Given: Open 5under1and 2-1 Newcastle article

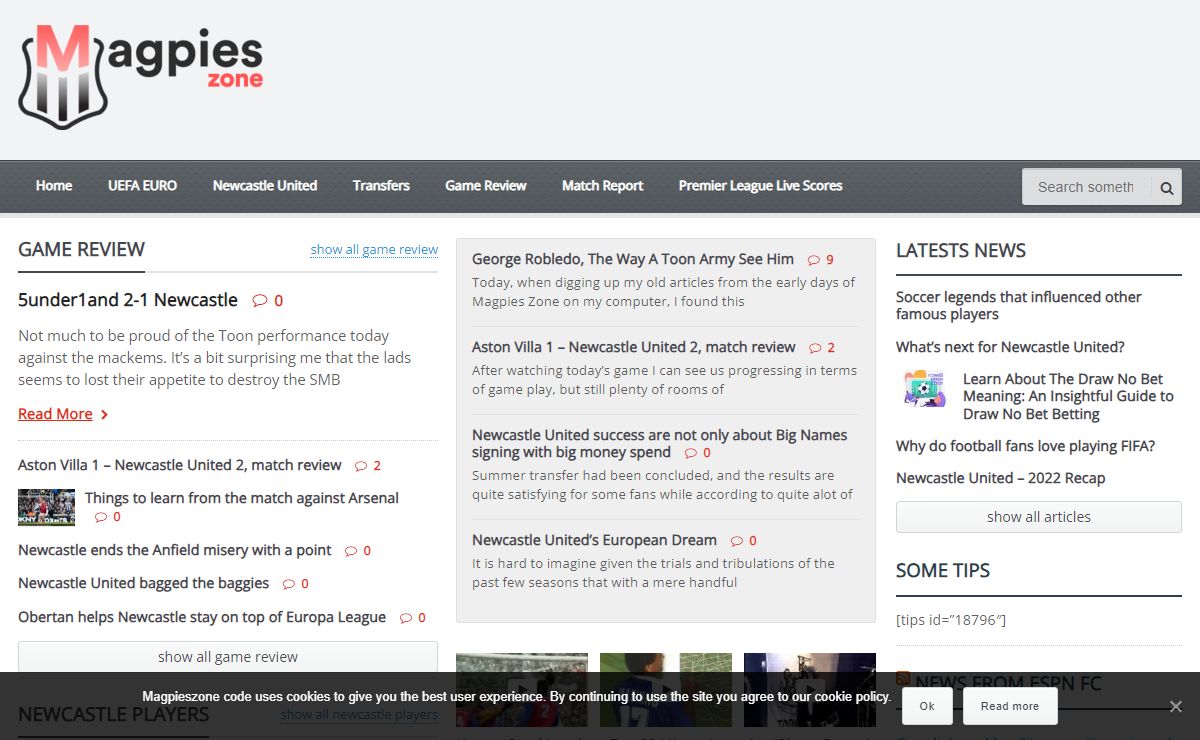Looking at the screenshot, I should pyautogui.click(x=128, y=300).
